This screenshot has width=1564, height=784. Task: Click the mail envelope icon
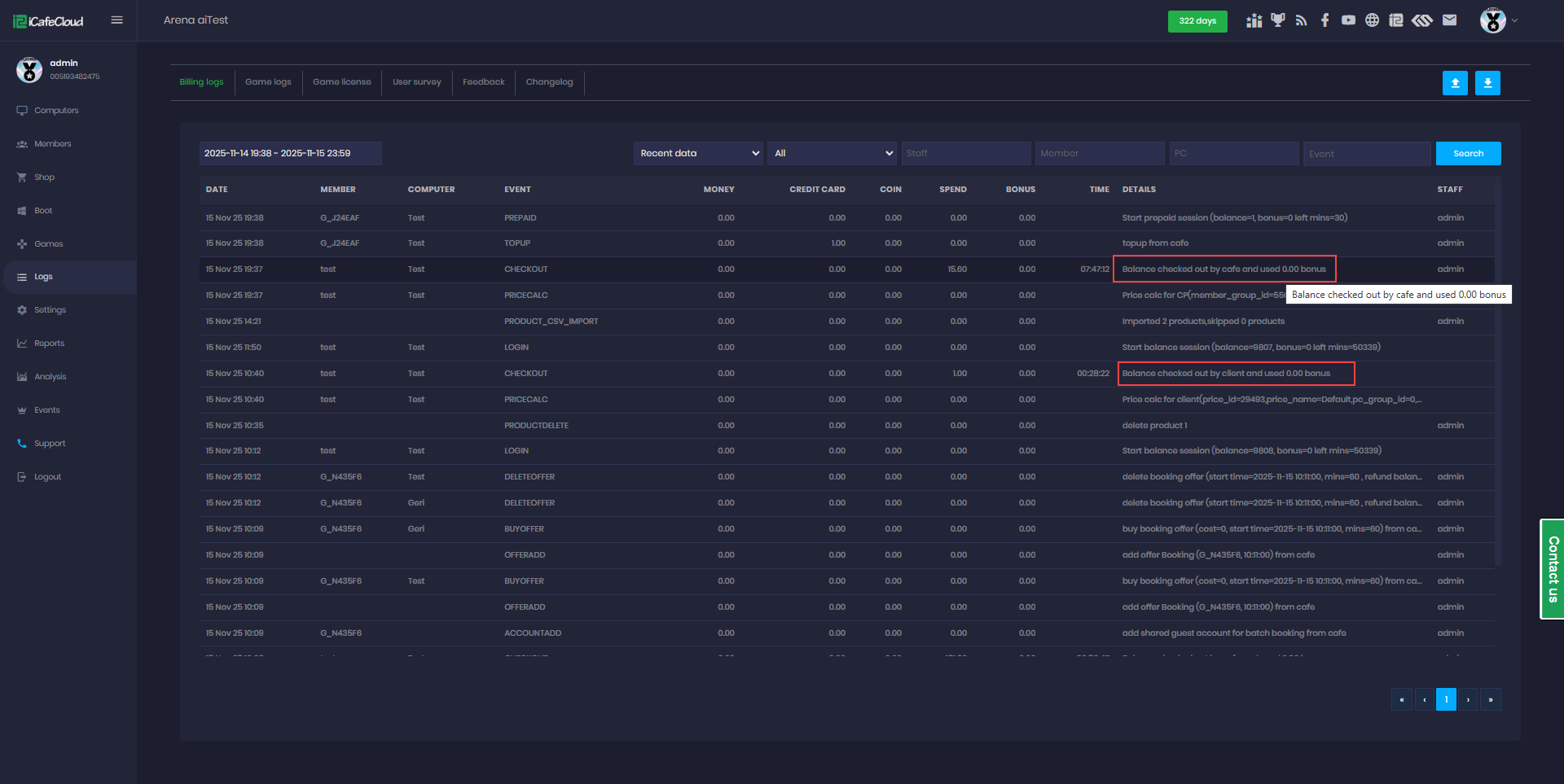tap(1449, 20)
